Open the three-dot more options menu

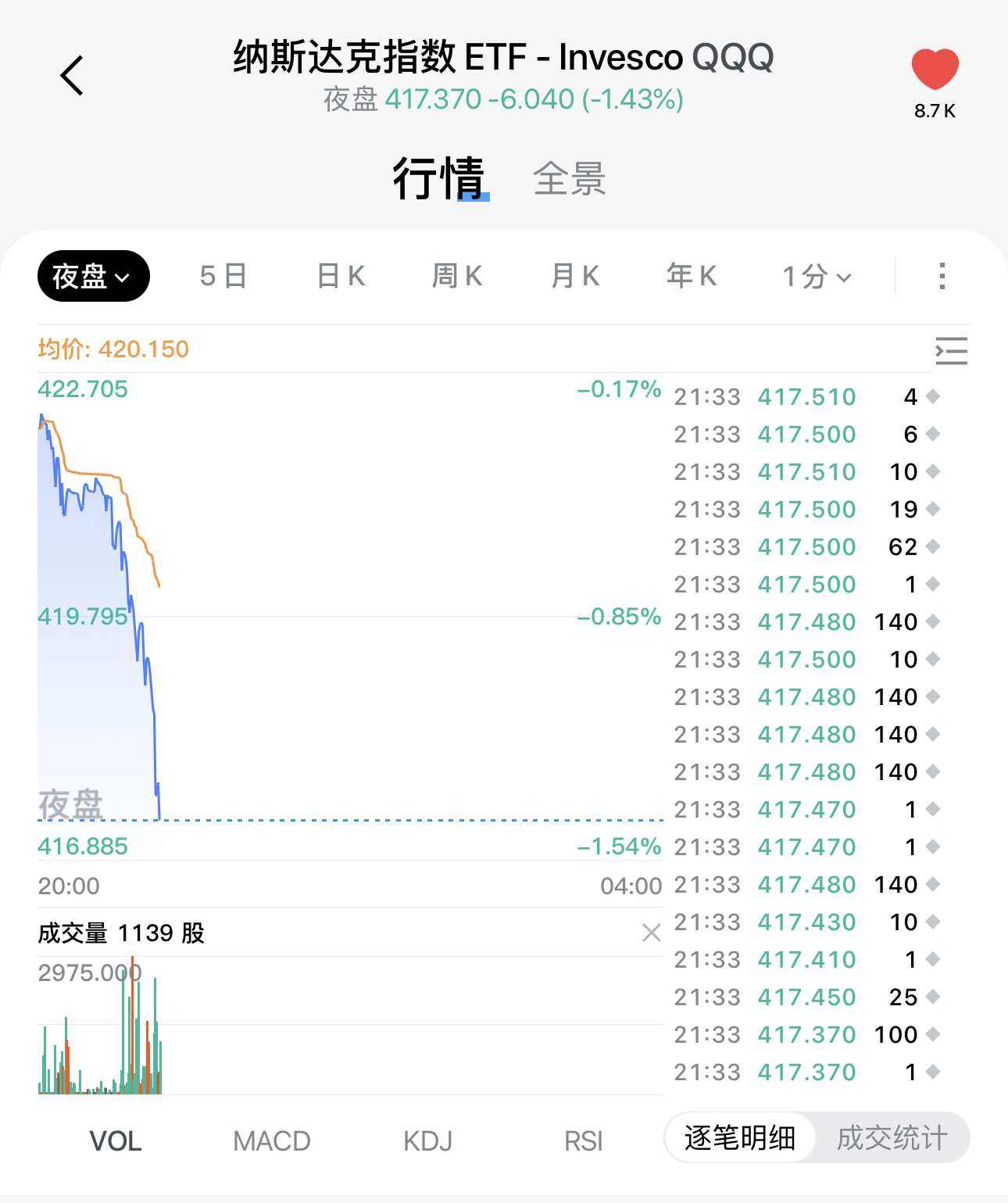point(942,276)
